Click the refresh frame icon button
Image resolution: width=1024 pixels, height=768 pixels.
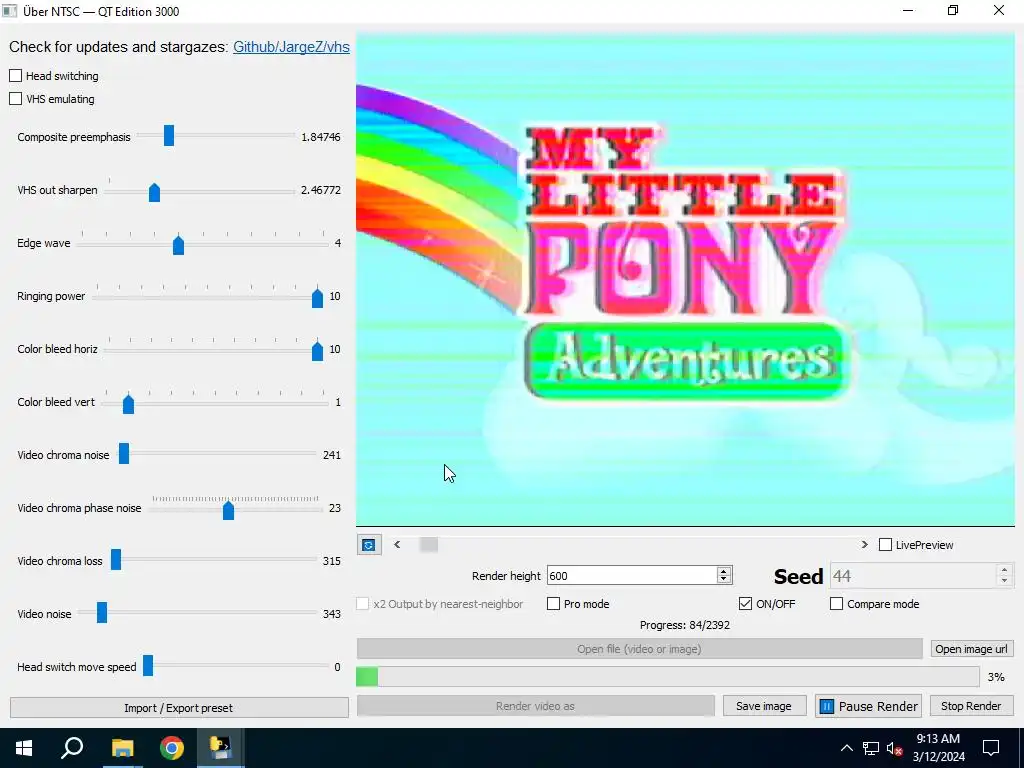coord(369,545)
